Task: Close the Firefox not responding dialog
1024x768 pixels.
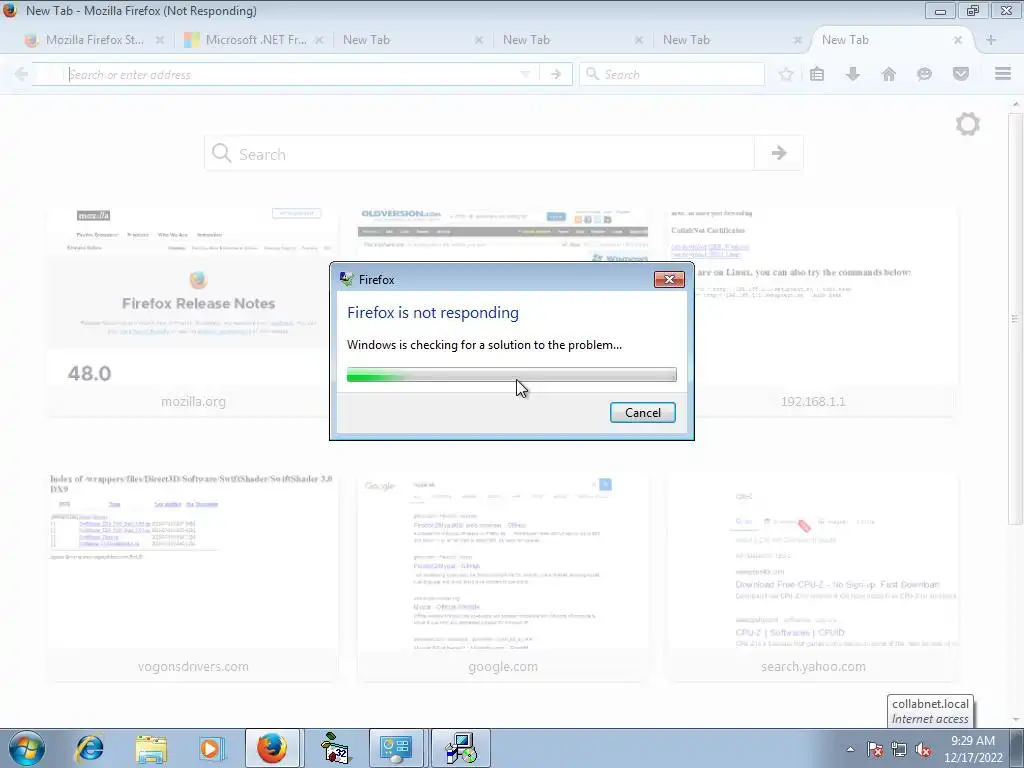Action: [x=669, y=280]
